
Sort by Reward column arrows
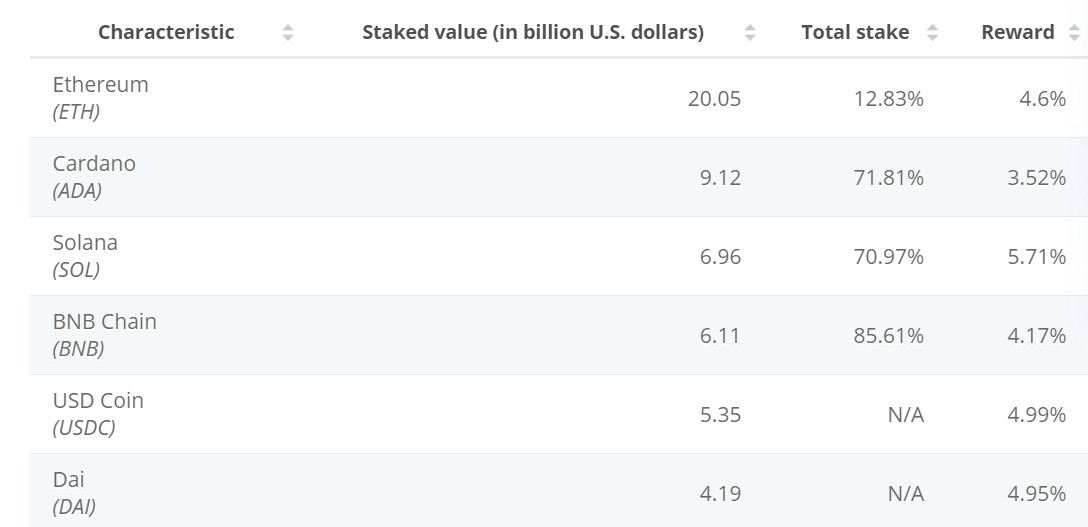tap(1075, 33)
